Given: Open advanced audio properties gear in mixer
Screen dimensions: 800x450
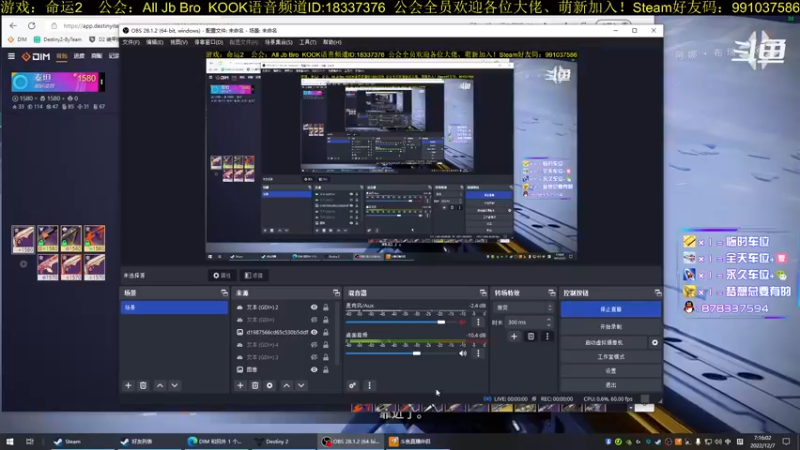Looking at the screenshot, I should pyautogui.click(x=352, y=386).
